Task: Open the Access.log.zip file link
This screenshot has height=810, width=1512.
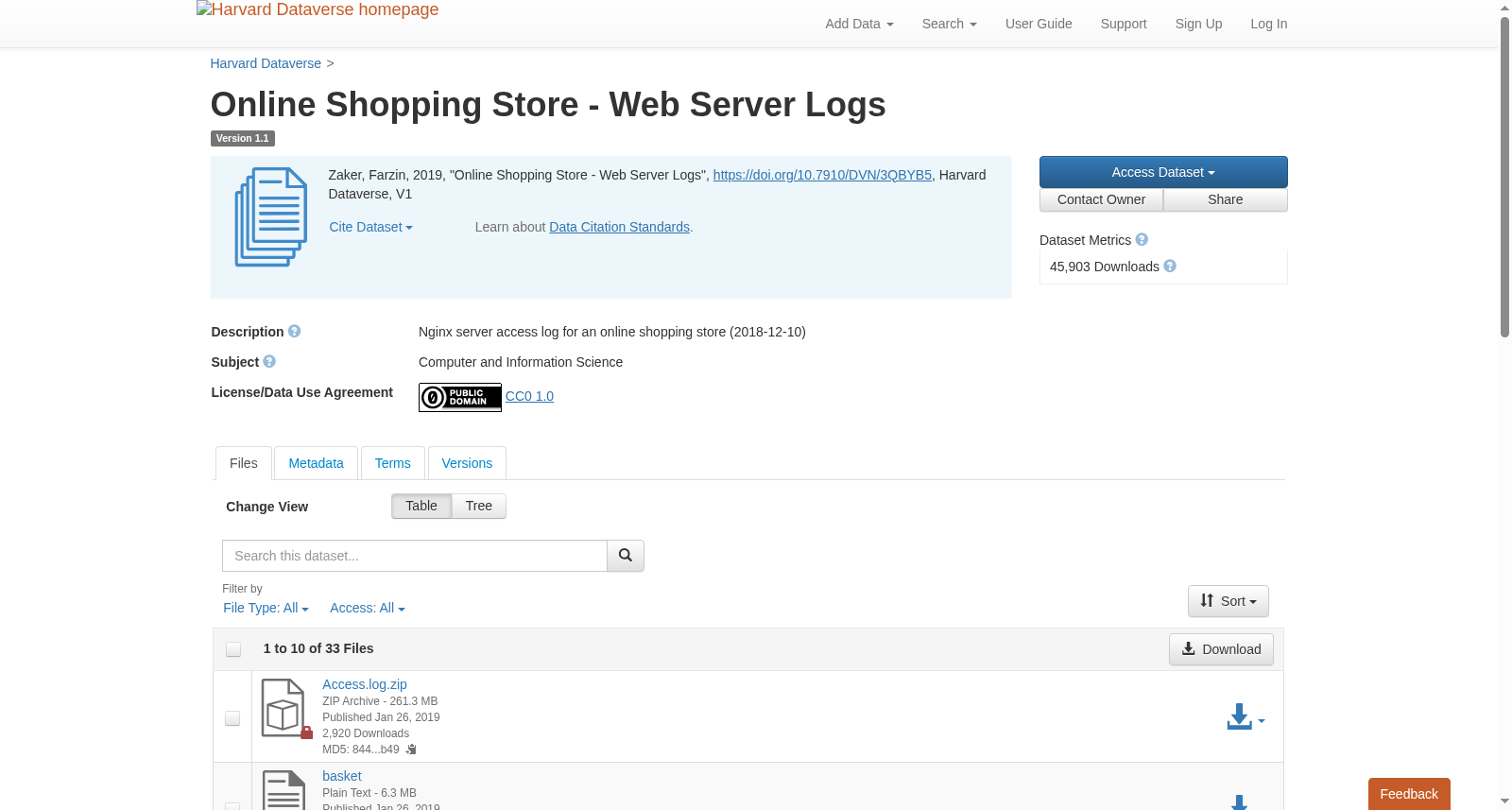Action: click(365, 684)
